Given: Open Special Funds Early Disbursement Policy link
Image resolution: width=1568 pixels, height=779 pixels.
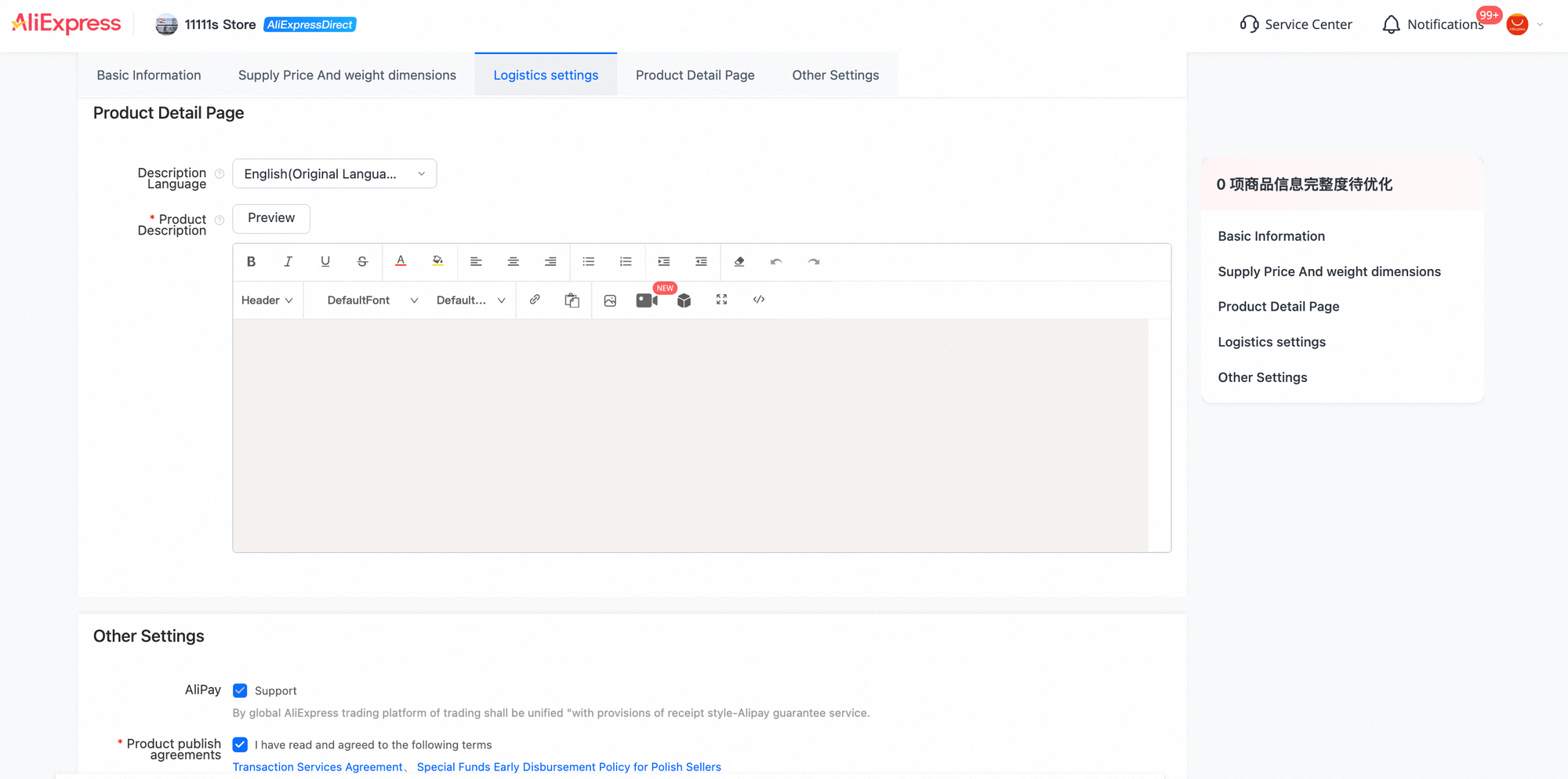Looking at the screenshot, I should pos(569,767).
